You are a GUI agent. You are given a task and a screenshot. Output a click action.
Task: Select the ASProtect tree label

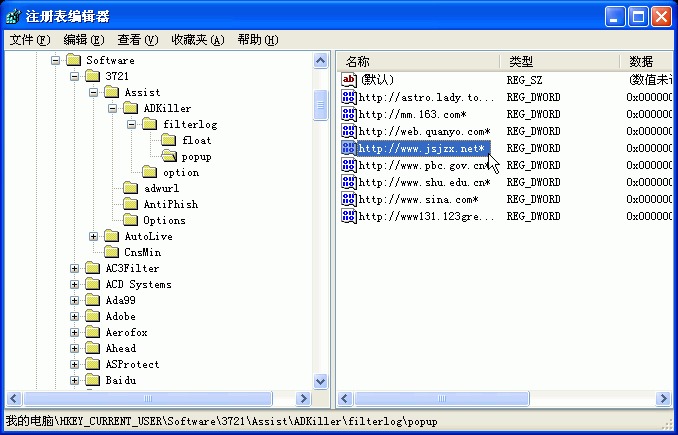pos(133,364)
